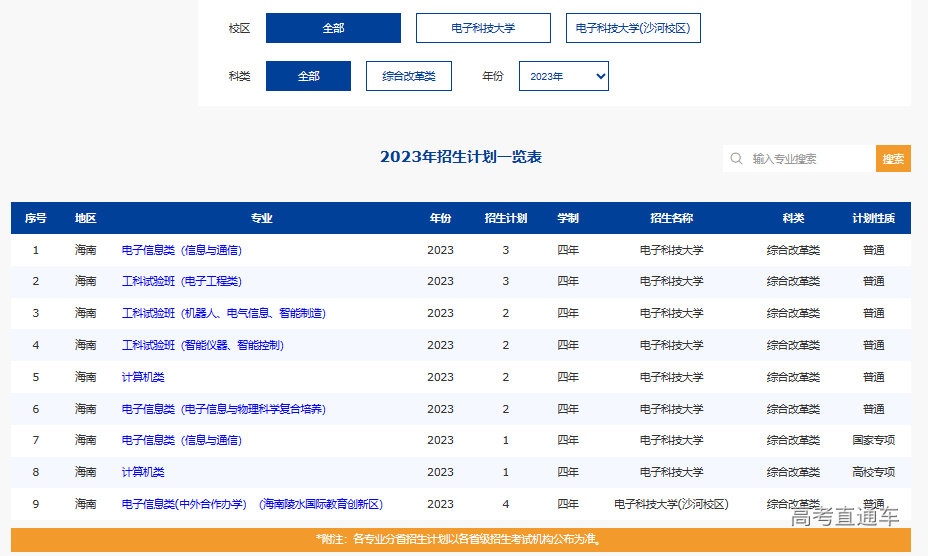Open row 1 电子信息类 (信息与通信) link
This screenshot has width=928, height=556.
click(x=182, y=250)
